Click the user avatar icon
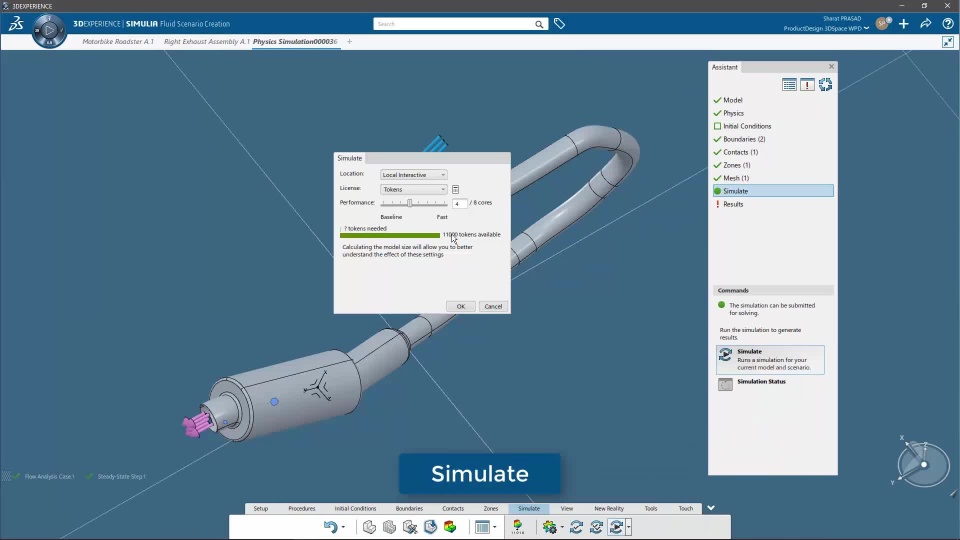This screenshot has width=960, height=540. pos(883,24)
